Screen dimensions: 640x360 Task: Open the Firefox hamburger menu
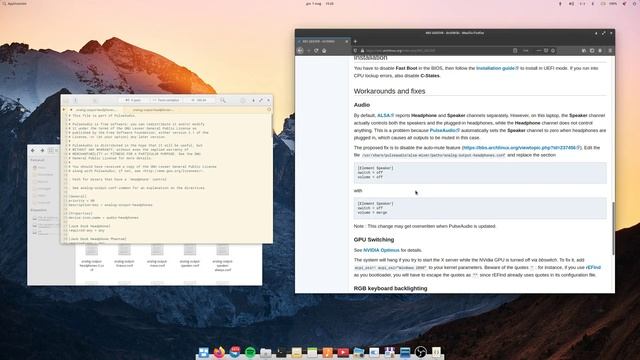[610, 51]
